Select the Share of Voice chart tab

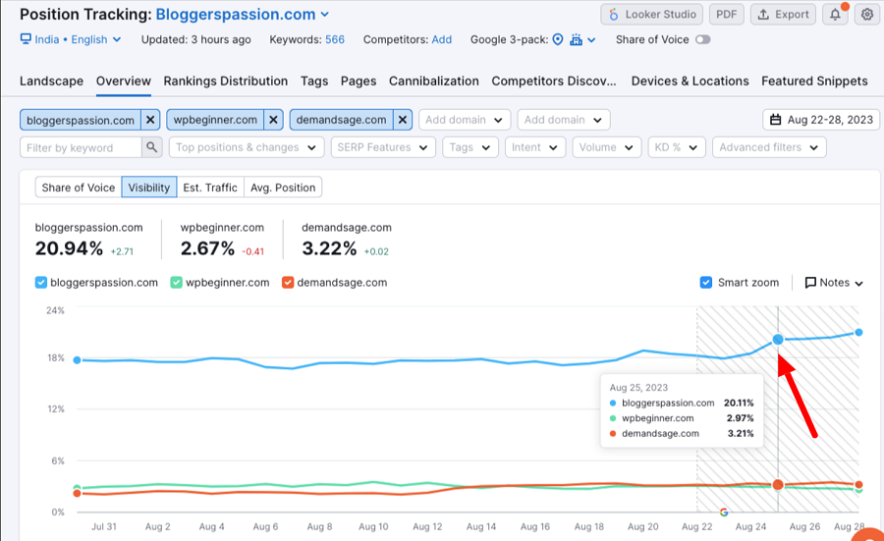tap(78, 188)
